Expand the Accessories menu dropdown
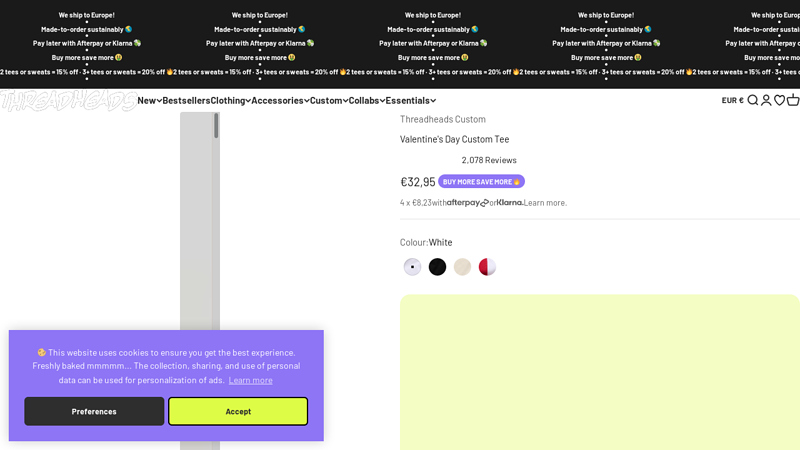 pyautogui.click(x=280, y=100)
